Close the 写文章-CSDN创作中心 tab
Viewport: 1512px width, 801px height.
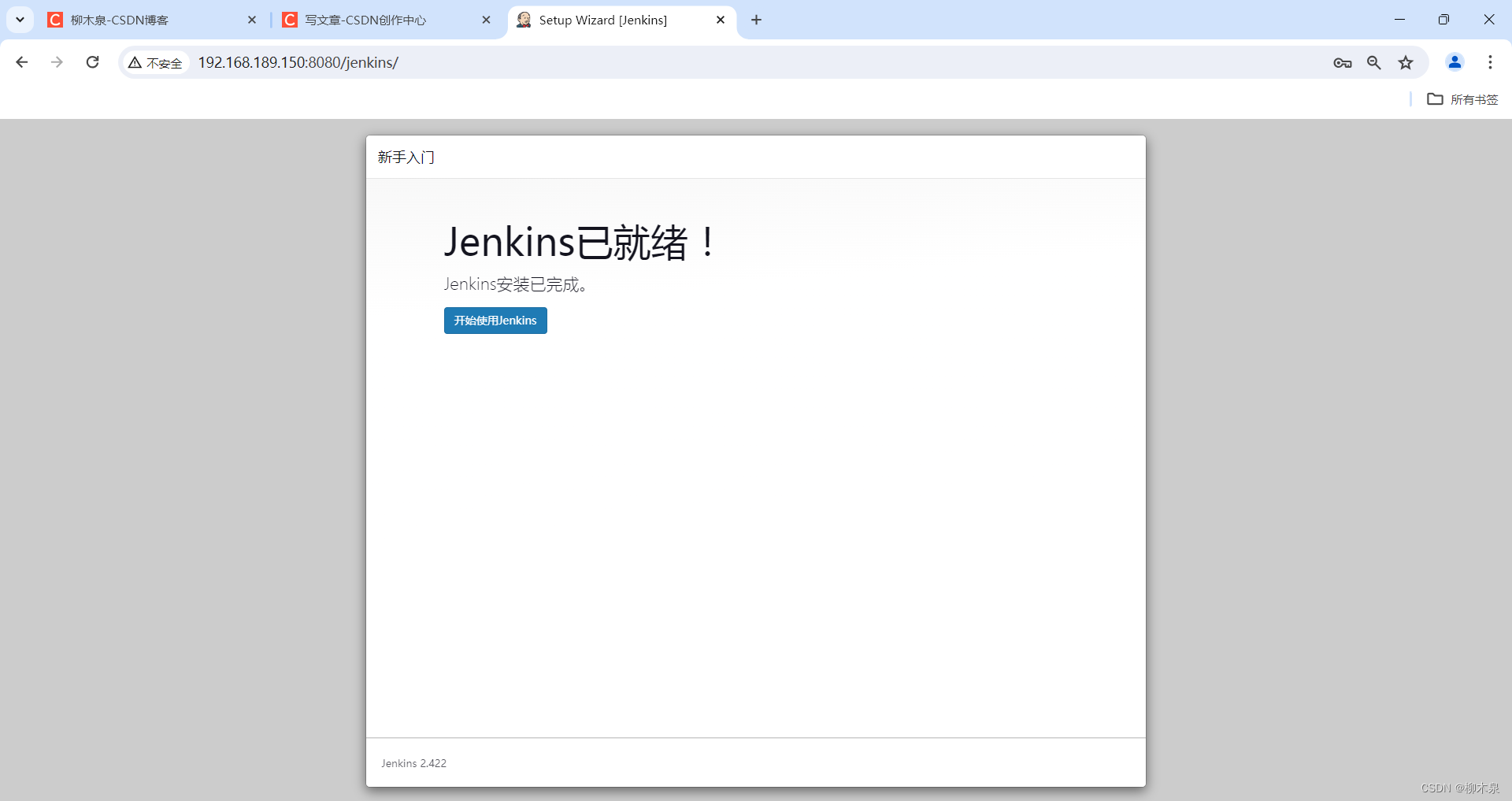[486, 20]
